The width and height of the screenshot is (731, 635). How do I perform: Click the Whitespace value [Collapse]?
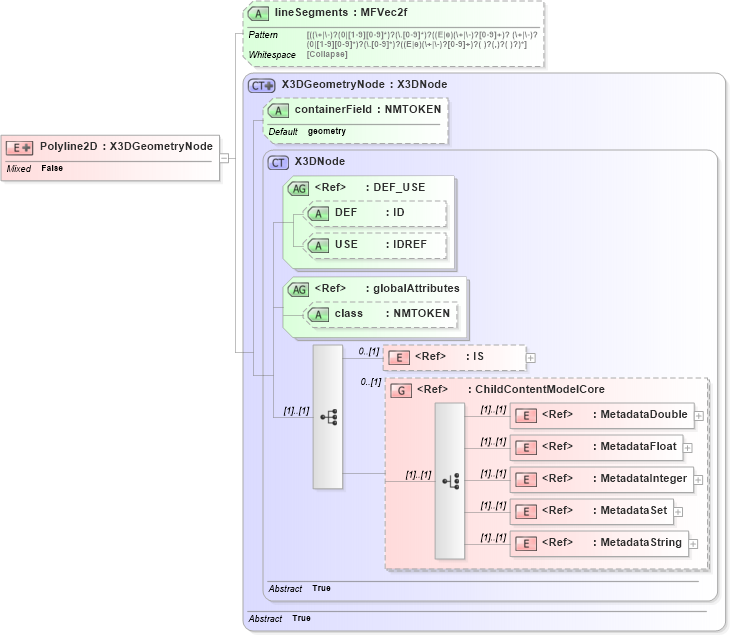tap(327, 54)
